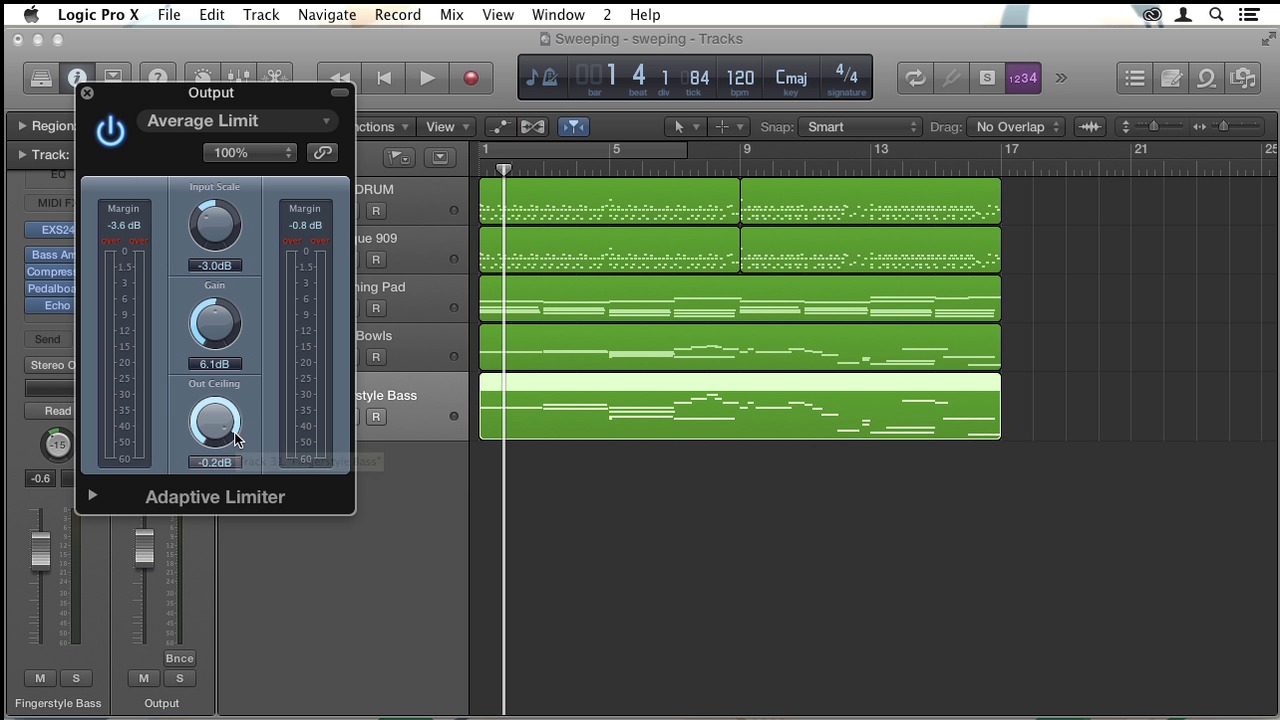This screenshot has height=720, width=1280.
Task: Click the Read automation button
Action: click(57, 411)
